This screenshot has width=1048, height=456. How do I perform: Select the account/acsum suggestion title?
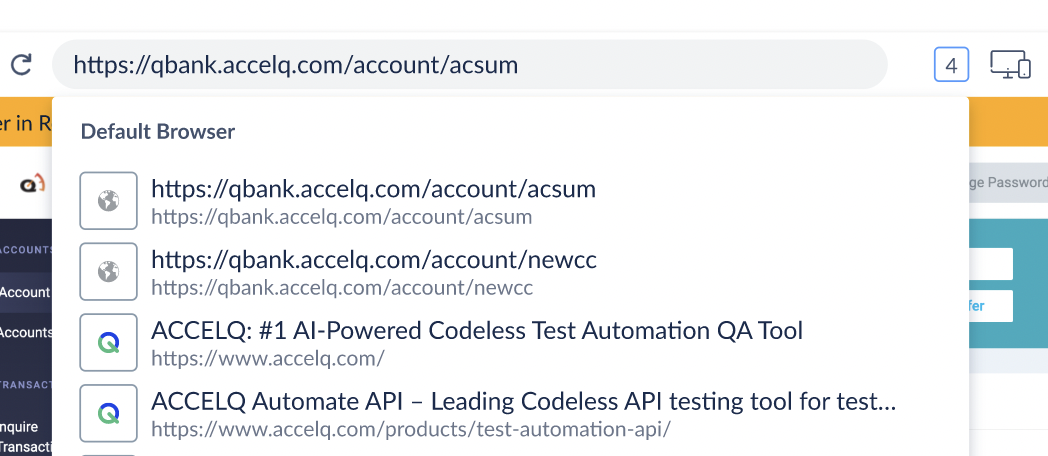tap(373, 189)
